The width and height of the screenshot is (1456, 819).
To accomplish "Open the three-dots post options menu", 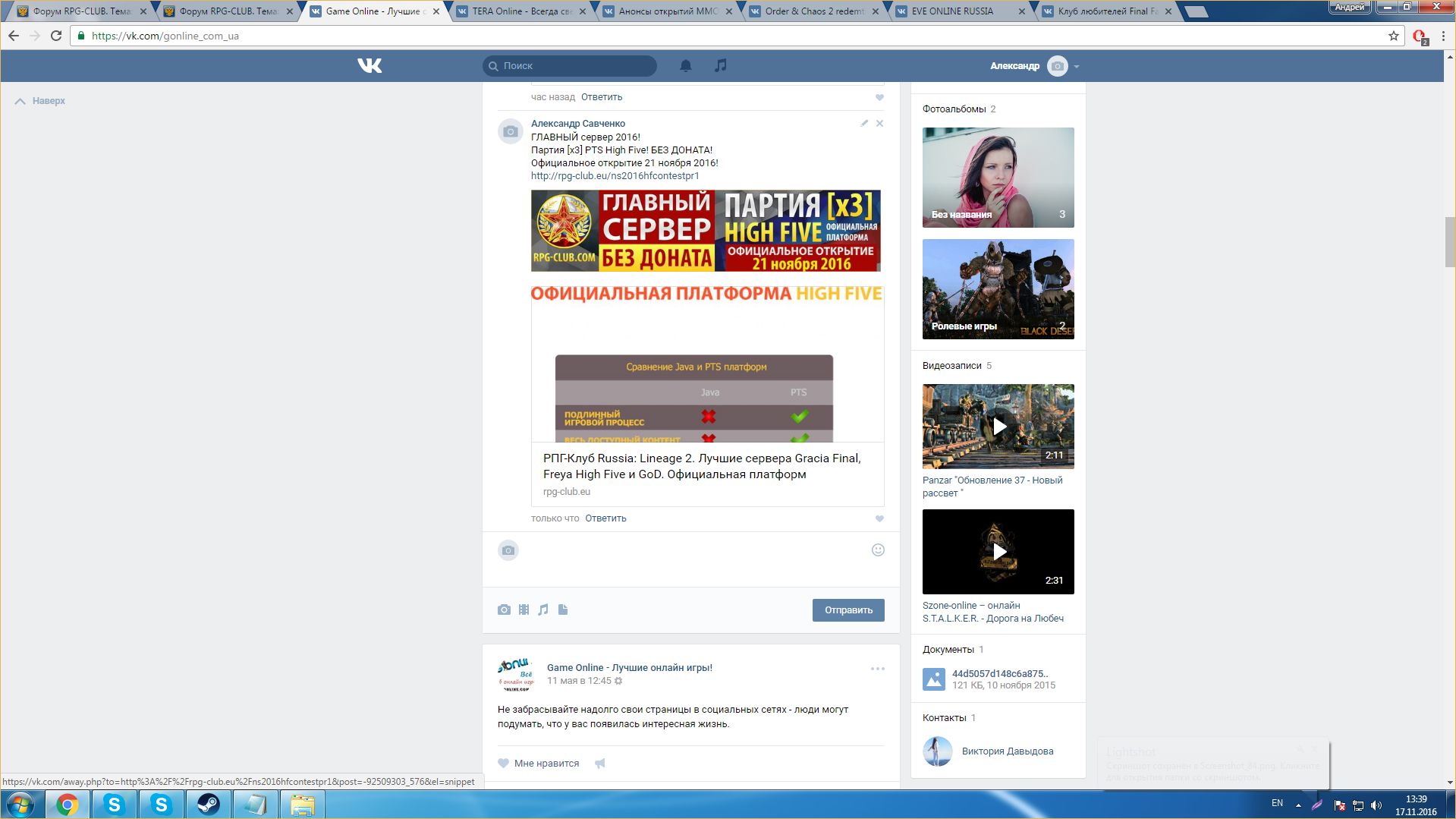I will point(878,669).
